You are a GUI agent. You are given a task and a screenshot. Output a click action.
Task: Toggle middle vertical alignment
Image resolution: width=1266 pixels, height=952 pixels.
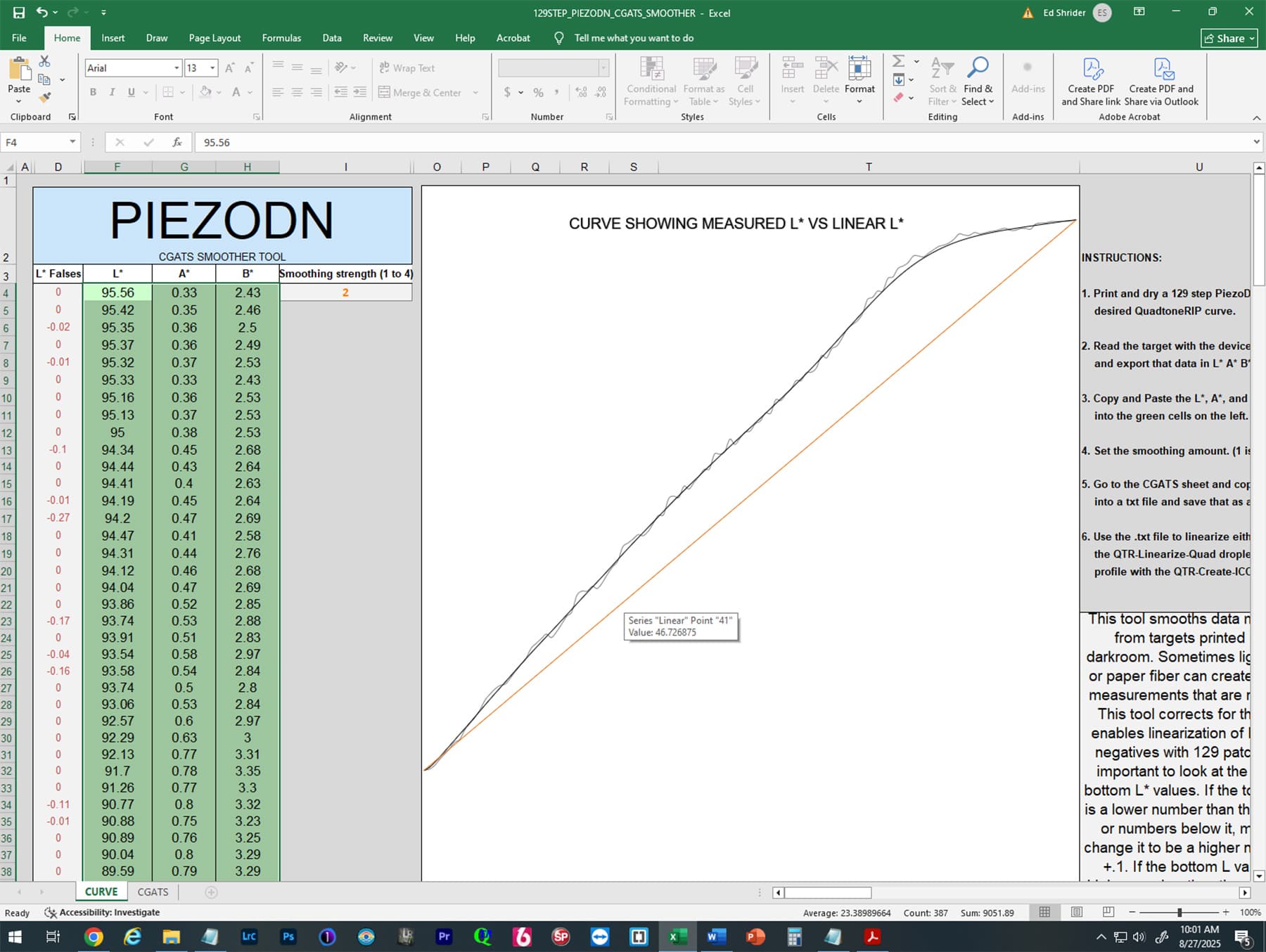pos(297,68)
